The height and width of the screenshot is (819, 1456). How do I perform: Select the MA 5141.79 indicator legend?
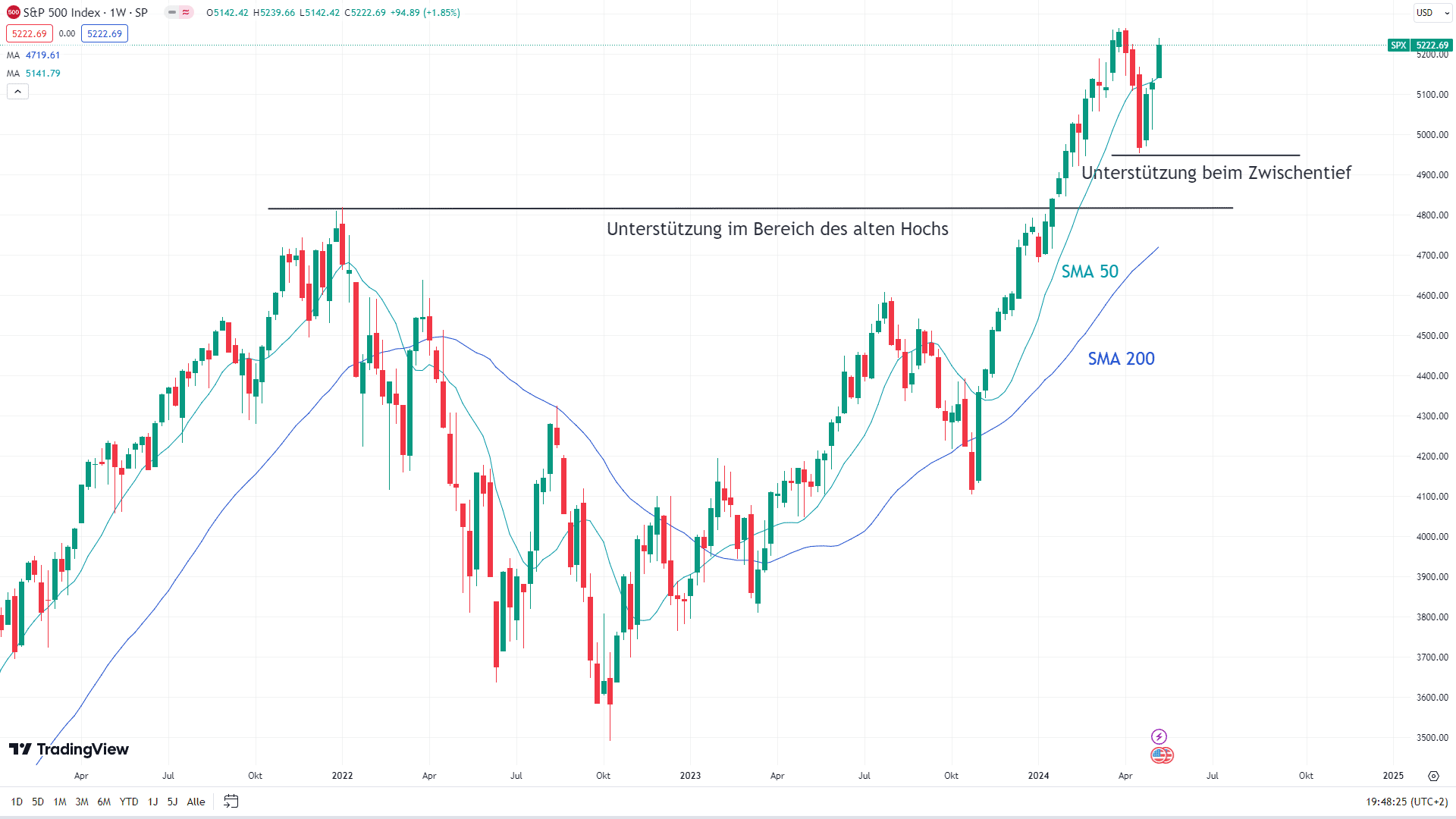[x=33, y=73]
